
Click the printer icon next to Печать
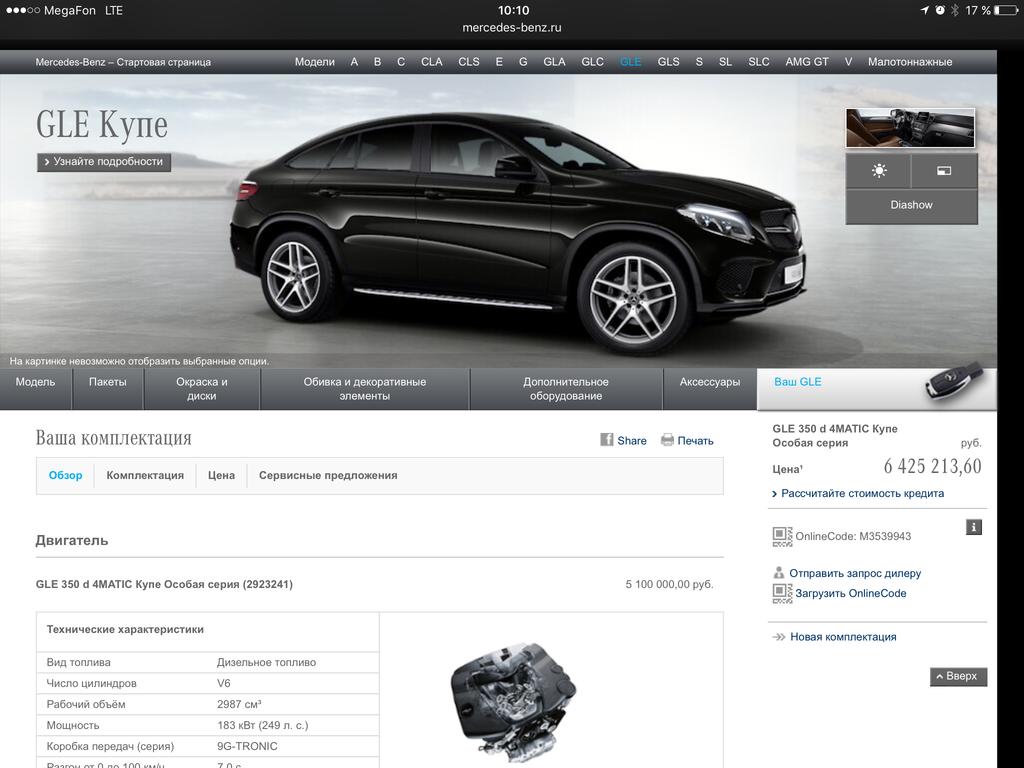coord(667,440)
